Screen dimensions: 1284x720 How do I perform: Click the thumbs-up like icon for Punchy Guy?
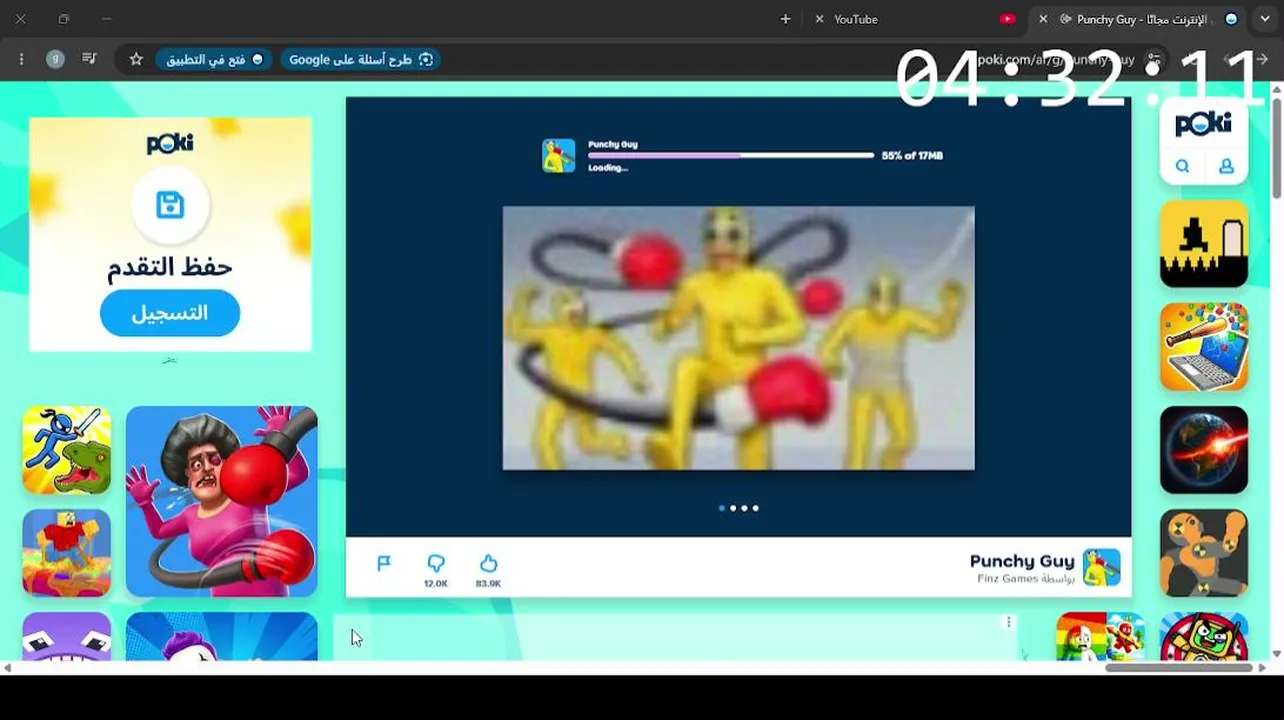[488, 564]
